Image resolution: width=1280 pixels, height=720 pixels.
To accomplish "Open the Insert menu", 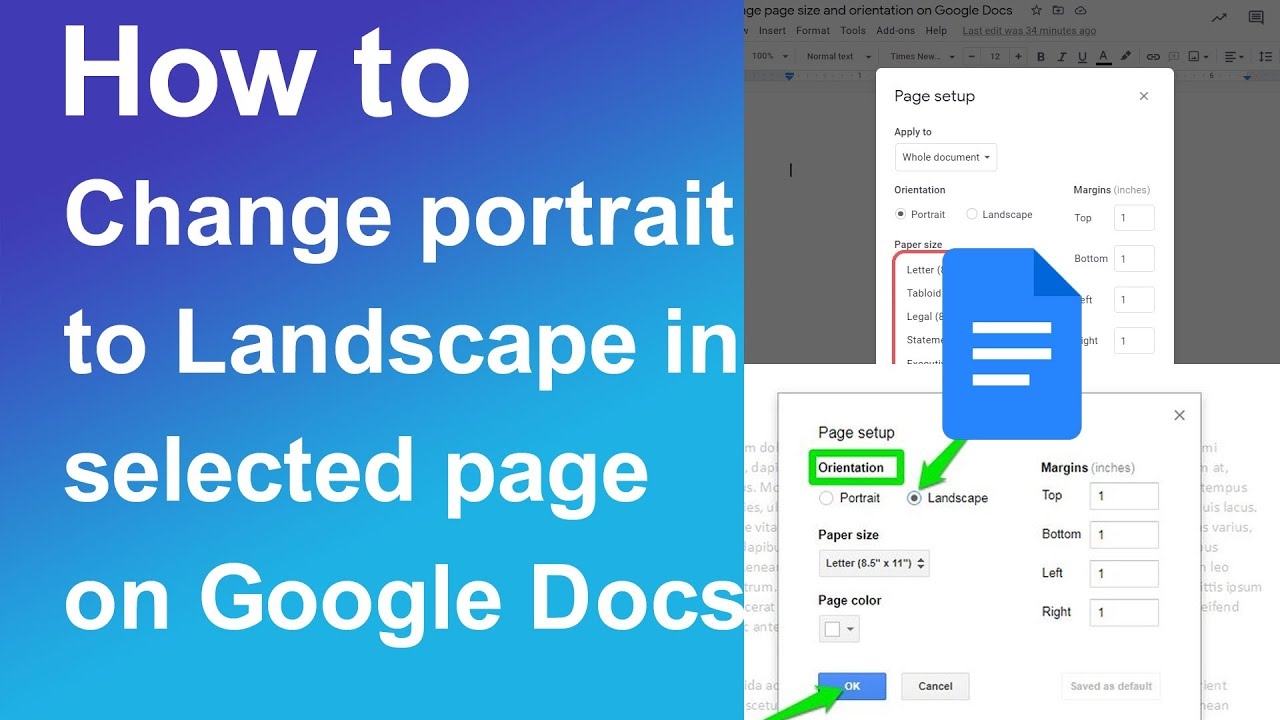I will pos(773,31).
